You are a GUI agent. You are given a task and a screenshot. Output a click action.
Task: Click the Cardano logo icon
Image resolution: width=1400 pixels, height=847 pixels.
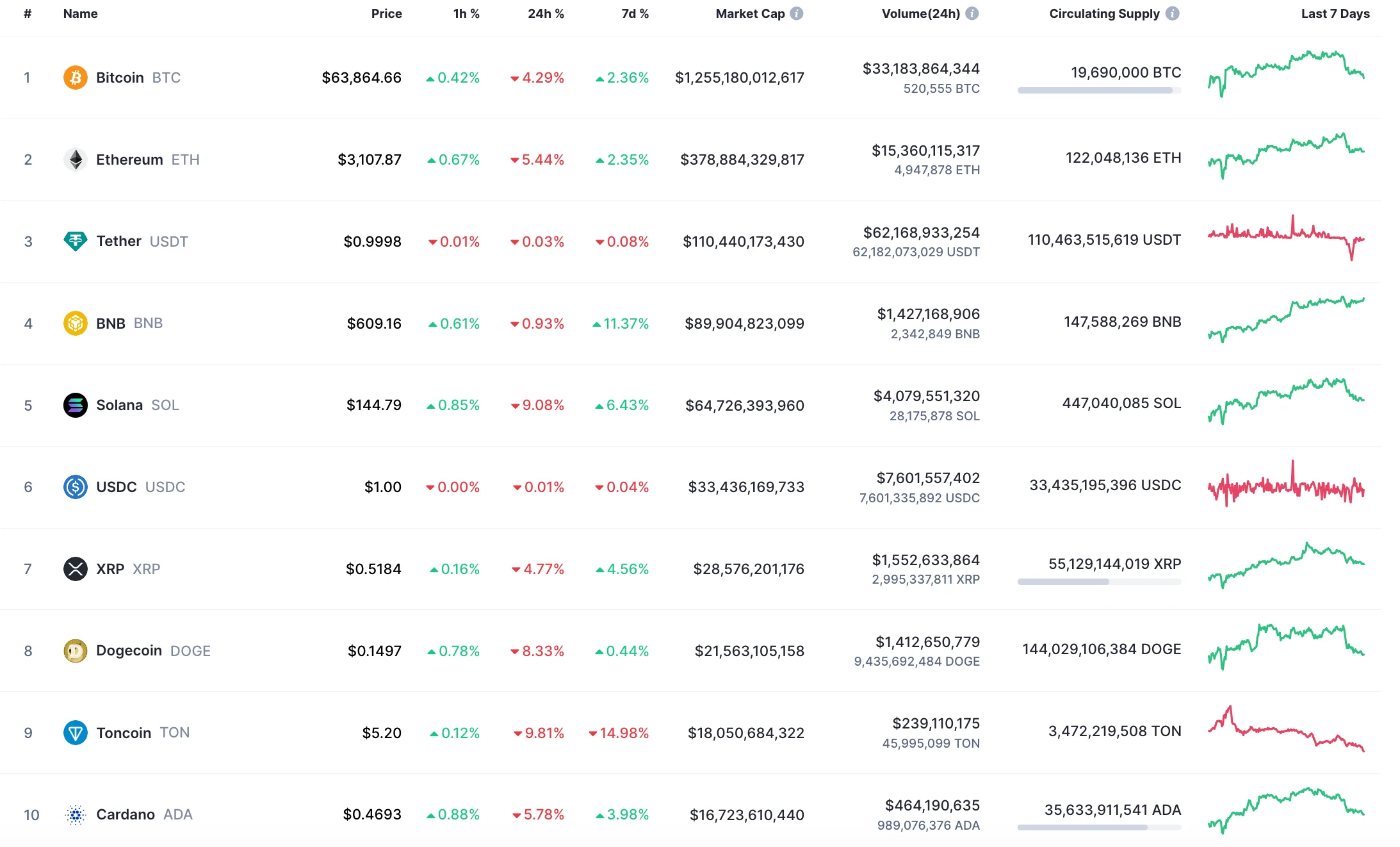75,815
